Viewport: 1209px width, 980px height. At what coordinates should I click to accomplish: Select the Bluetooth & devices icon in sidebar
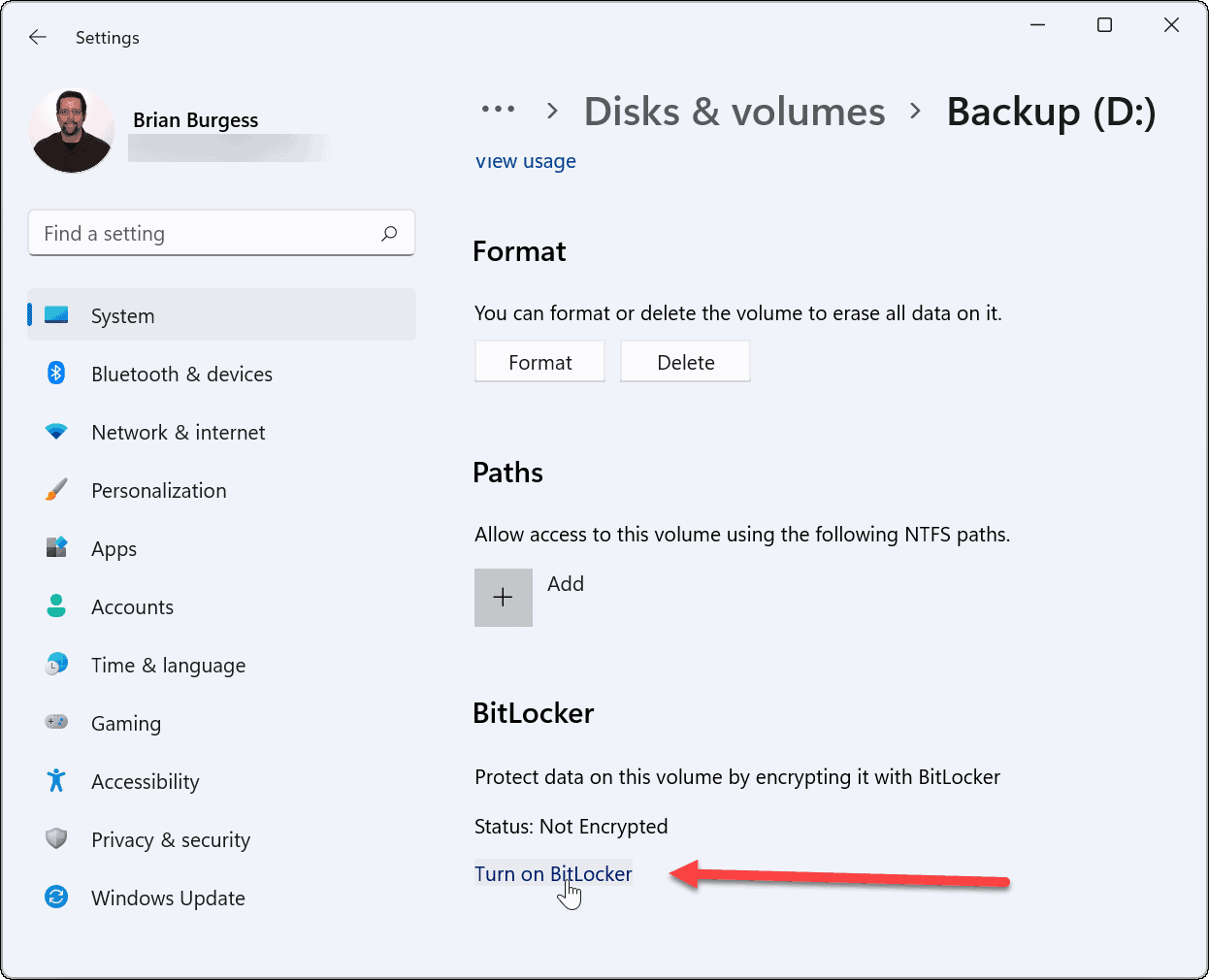[x=55, y=374]
